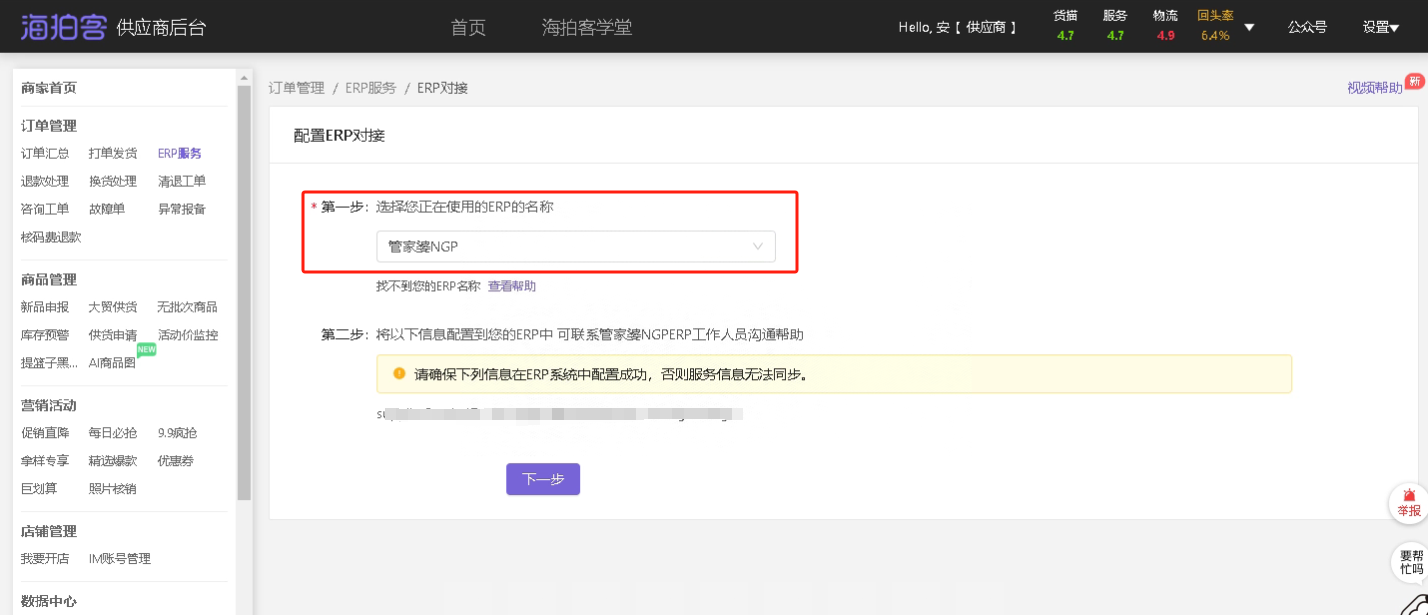Click the 货描 4.7 score
This screenshot has height=615, width=1428.
click(x=1066, y=26)
